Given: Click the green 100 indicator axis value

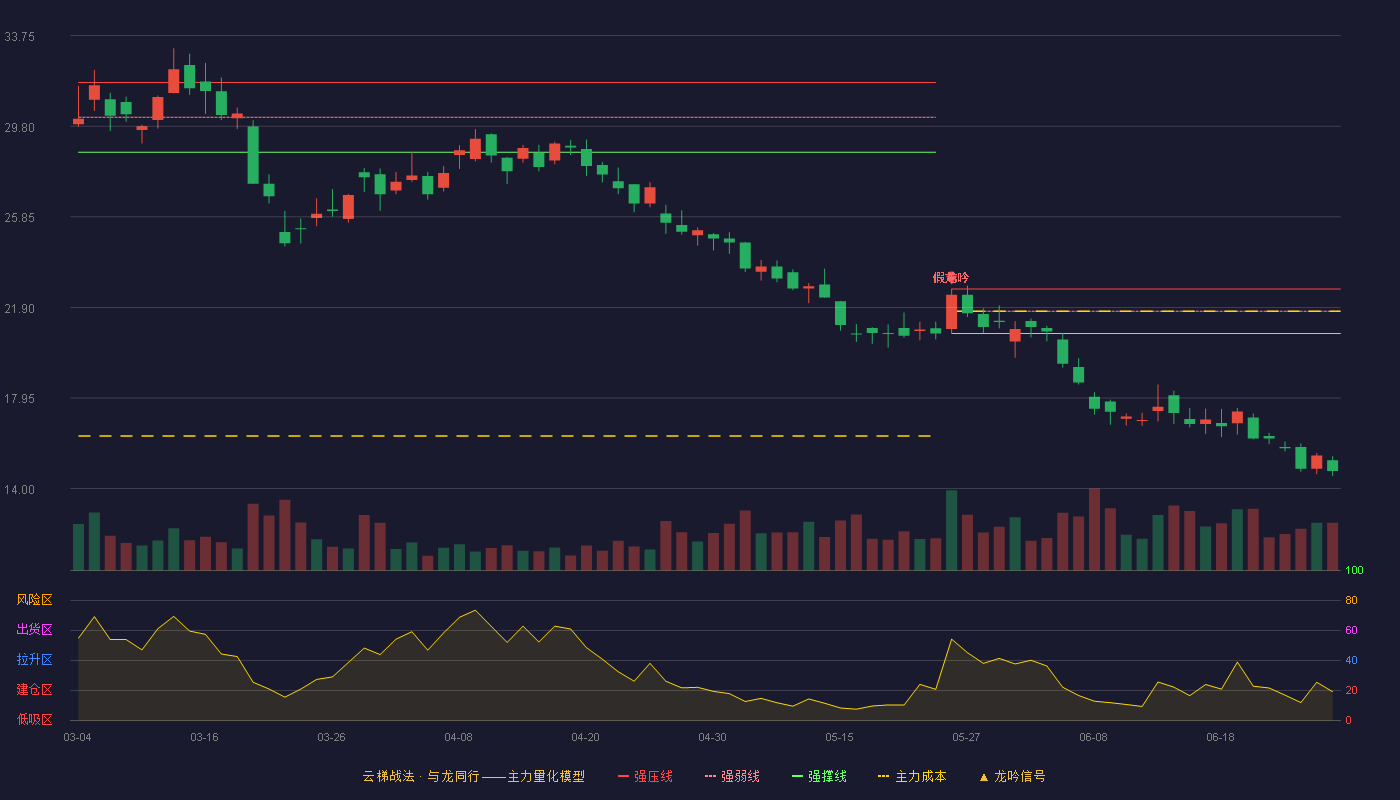Looking at the screenshot, I should coord(1354,571).
